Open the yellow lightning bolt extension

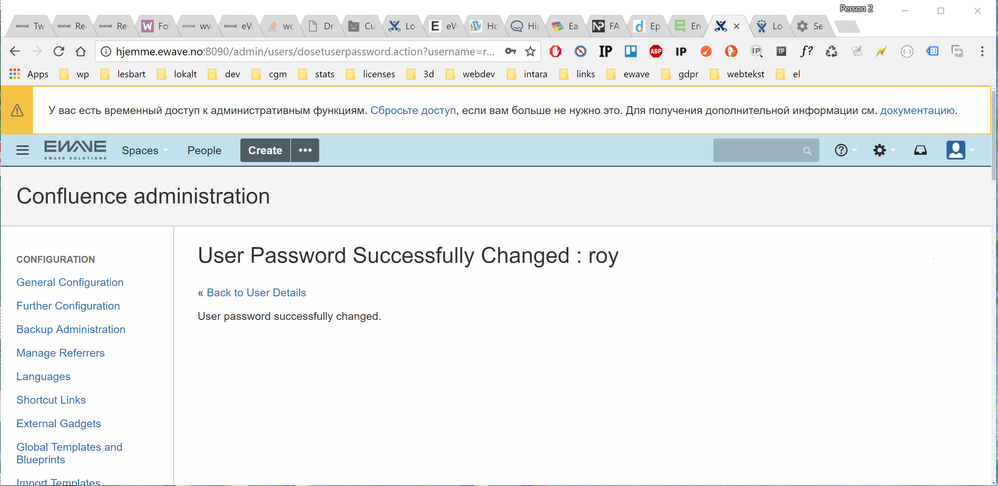point(881,52)
